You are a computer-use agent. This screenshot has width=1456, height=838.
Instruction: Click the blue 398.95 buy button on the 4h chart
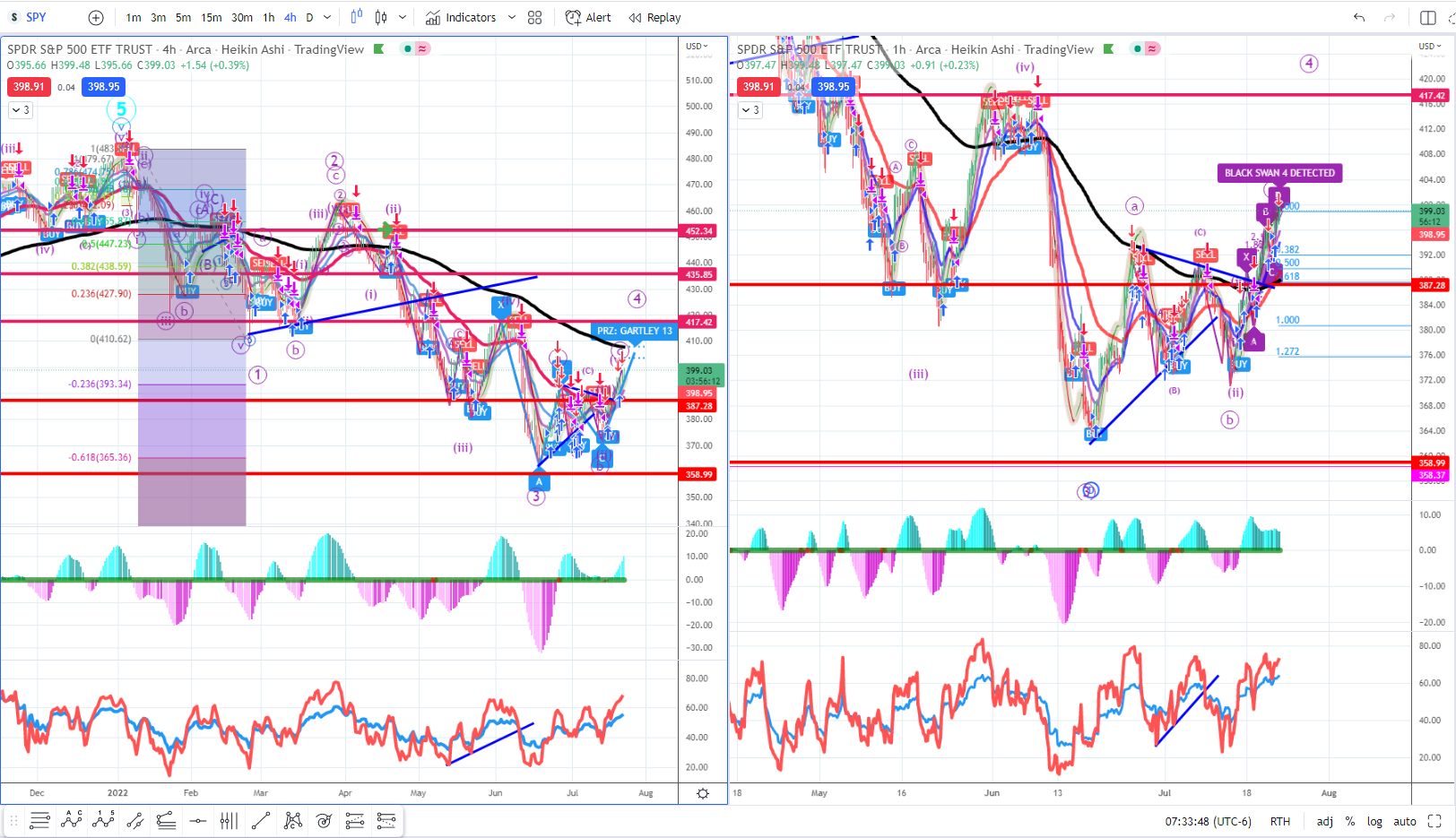pyautogui.click(x=104, y=87)
